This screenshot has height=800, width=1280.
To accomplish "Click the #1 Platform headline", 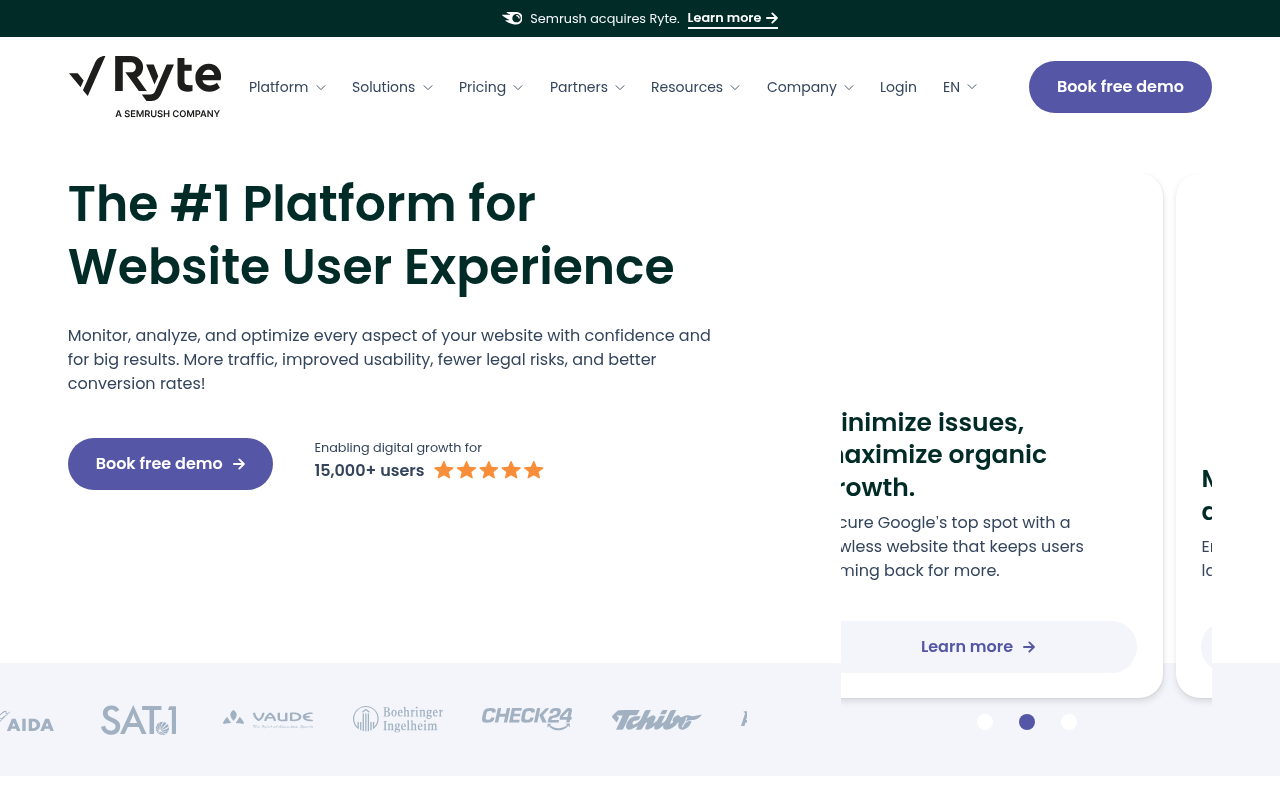I will [x=371, y=235].
